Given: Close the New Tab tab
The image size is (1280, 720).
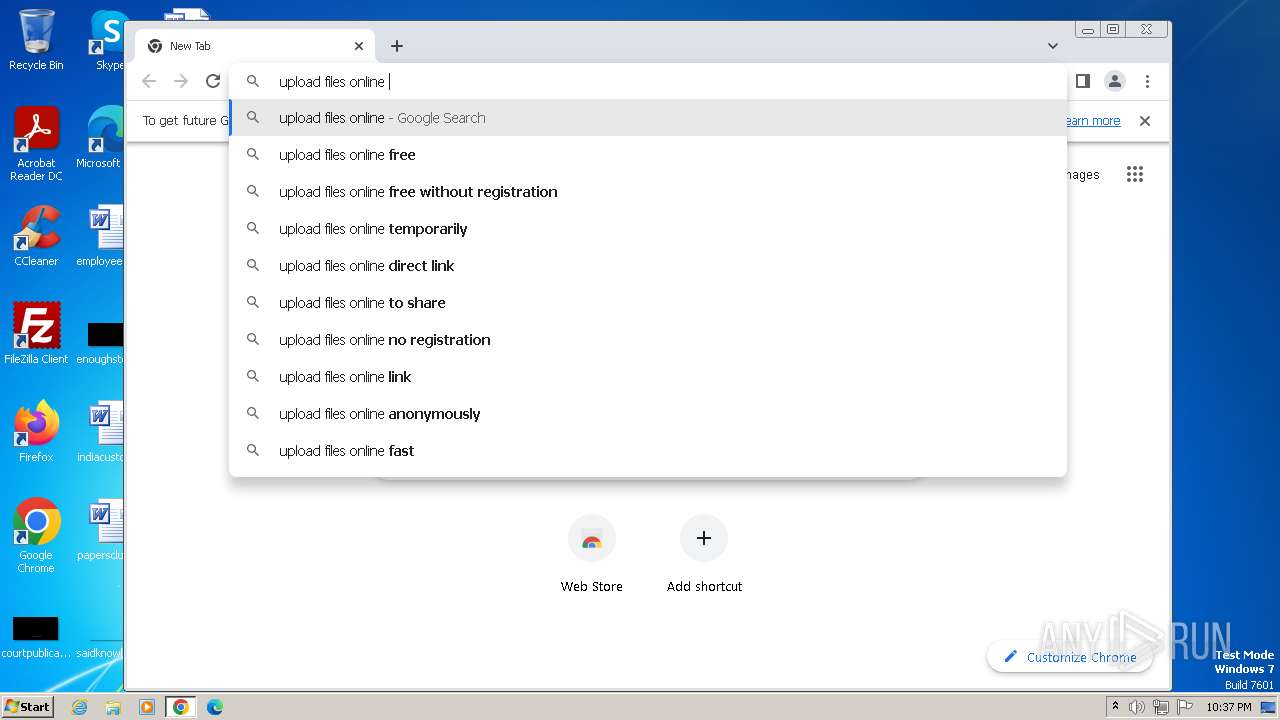Looking at the screenshot, I should [359, 46].
